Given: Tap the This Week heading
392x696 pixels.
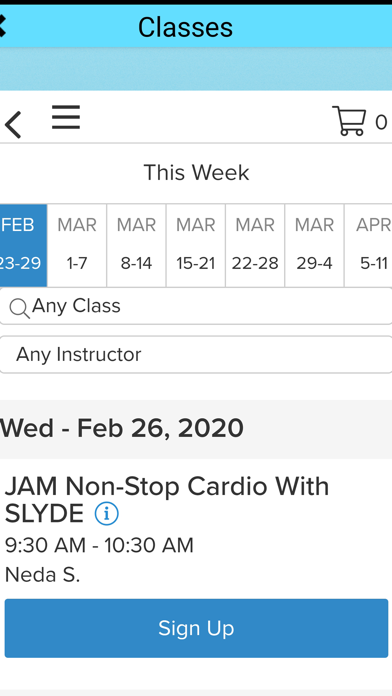Looking at the screenshot, I should click(196, 172).
